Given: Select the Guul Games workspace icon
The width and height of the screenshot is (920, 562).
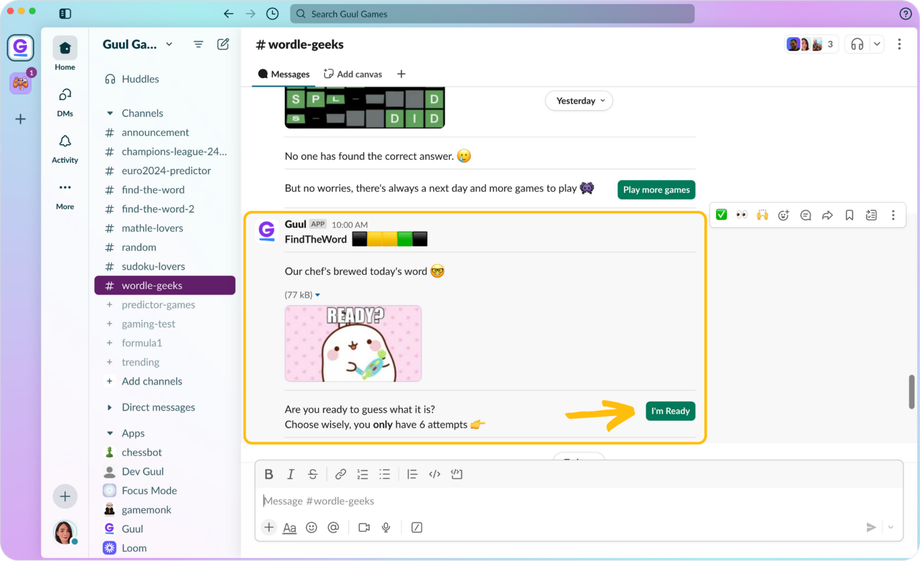Looking at the screenshot, I should pos(21,48).
